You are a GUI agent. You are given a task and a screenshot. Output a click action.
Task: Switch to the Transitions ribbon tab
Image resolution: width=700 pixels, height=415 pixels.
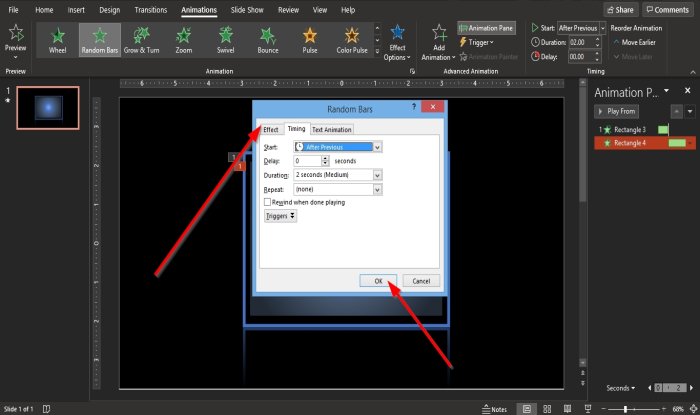coord(151,10)
